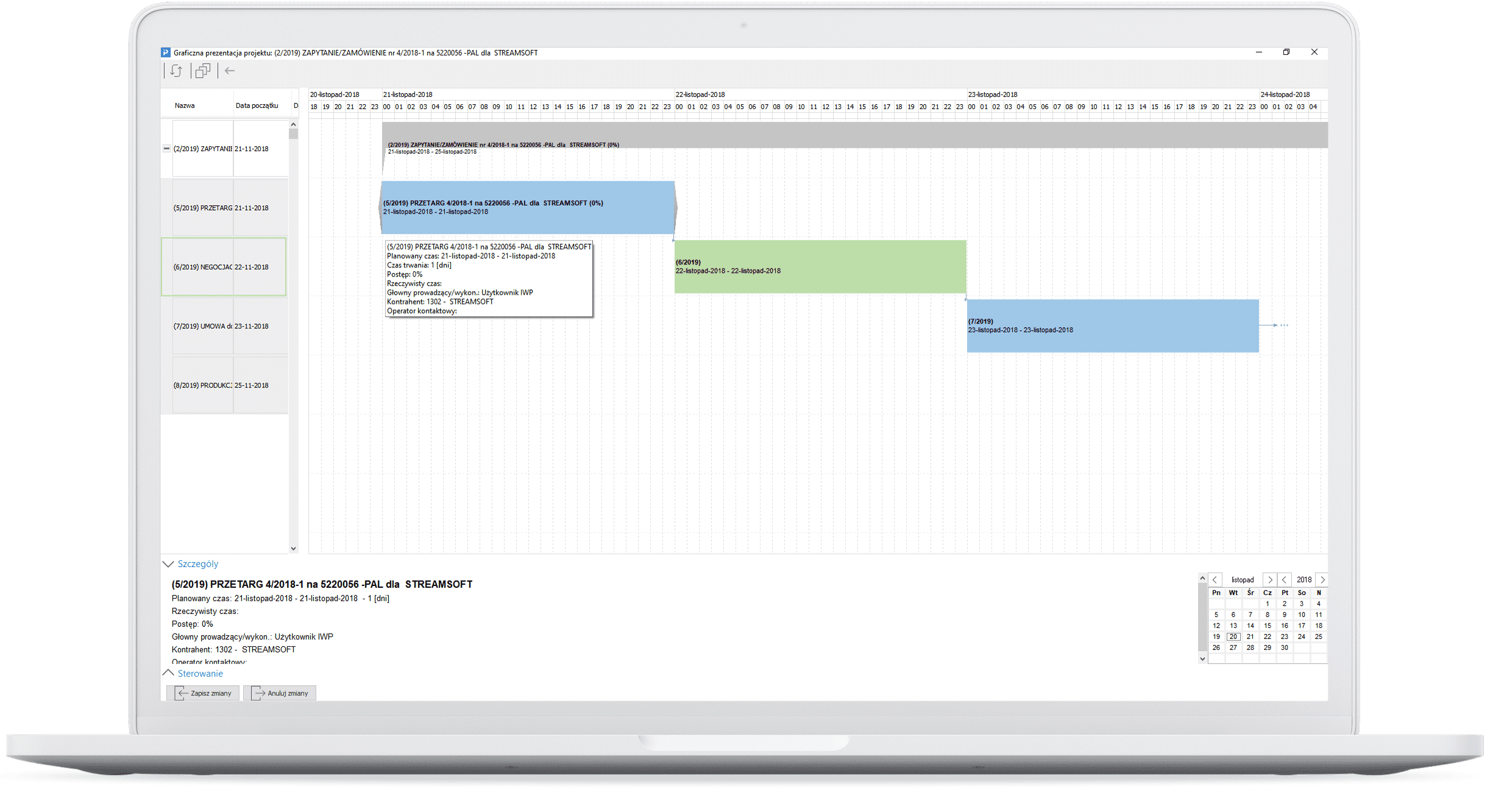Viewport: 1493px width, 812px height.
Task: Pick day 30 in the calendar
Action: tap(1285, 648)
